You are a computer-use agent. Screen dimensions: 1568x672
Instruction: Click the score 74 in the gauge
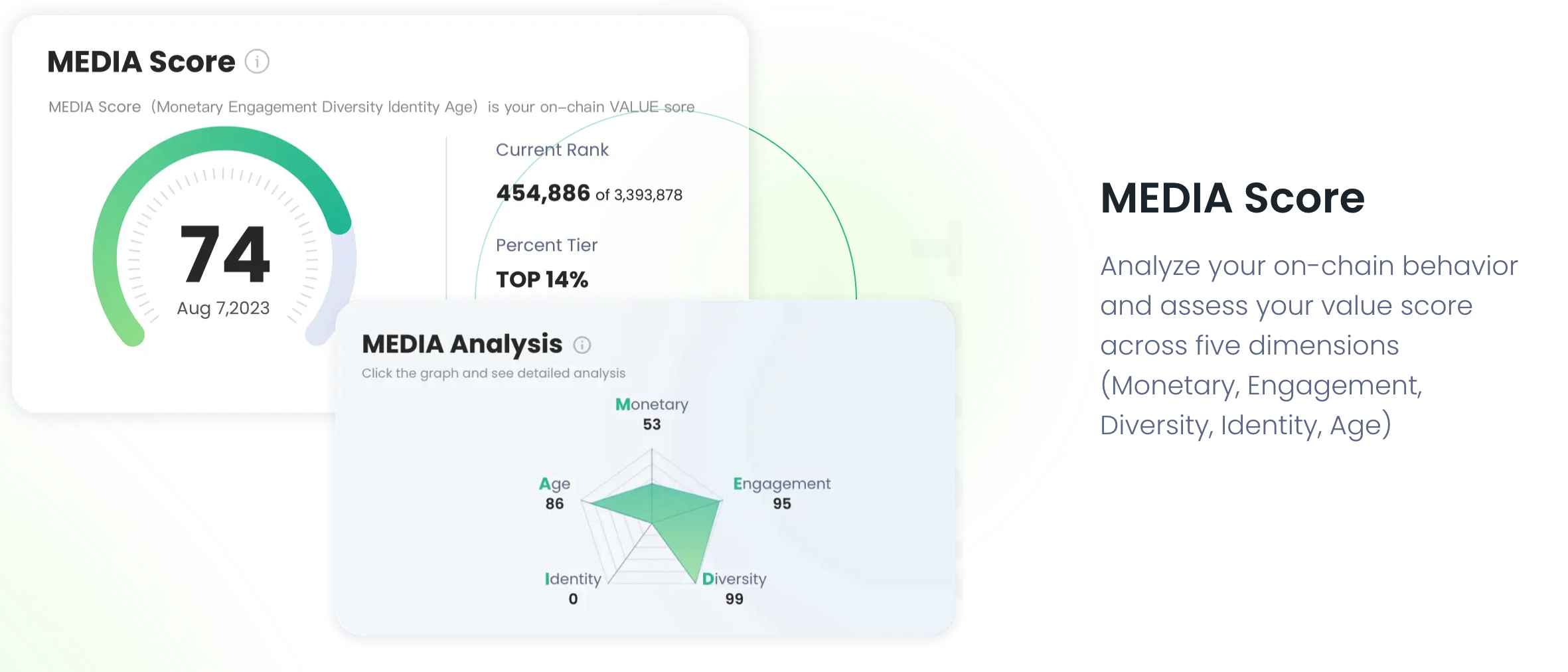[224, 254]
